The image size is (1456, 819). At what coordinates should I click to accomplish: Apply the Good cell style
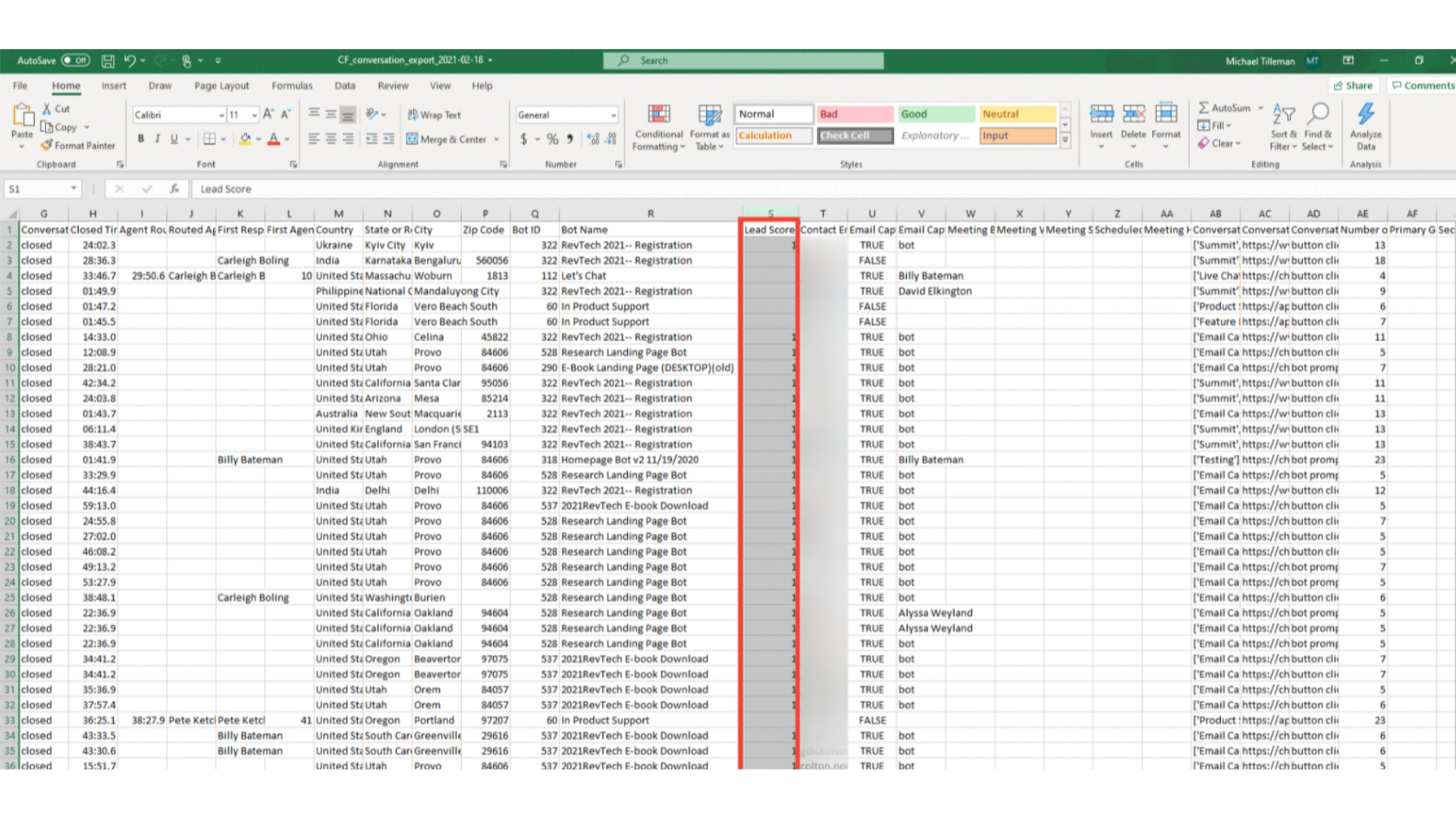(936, 114)
